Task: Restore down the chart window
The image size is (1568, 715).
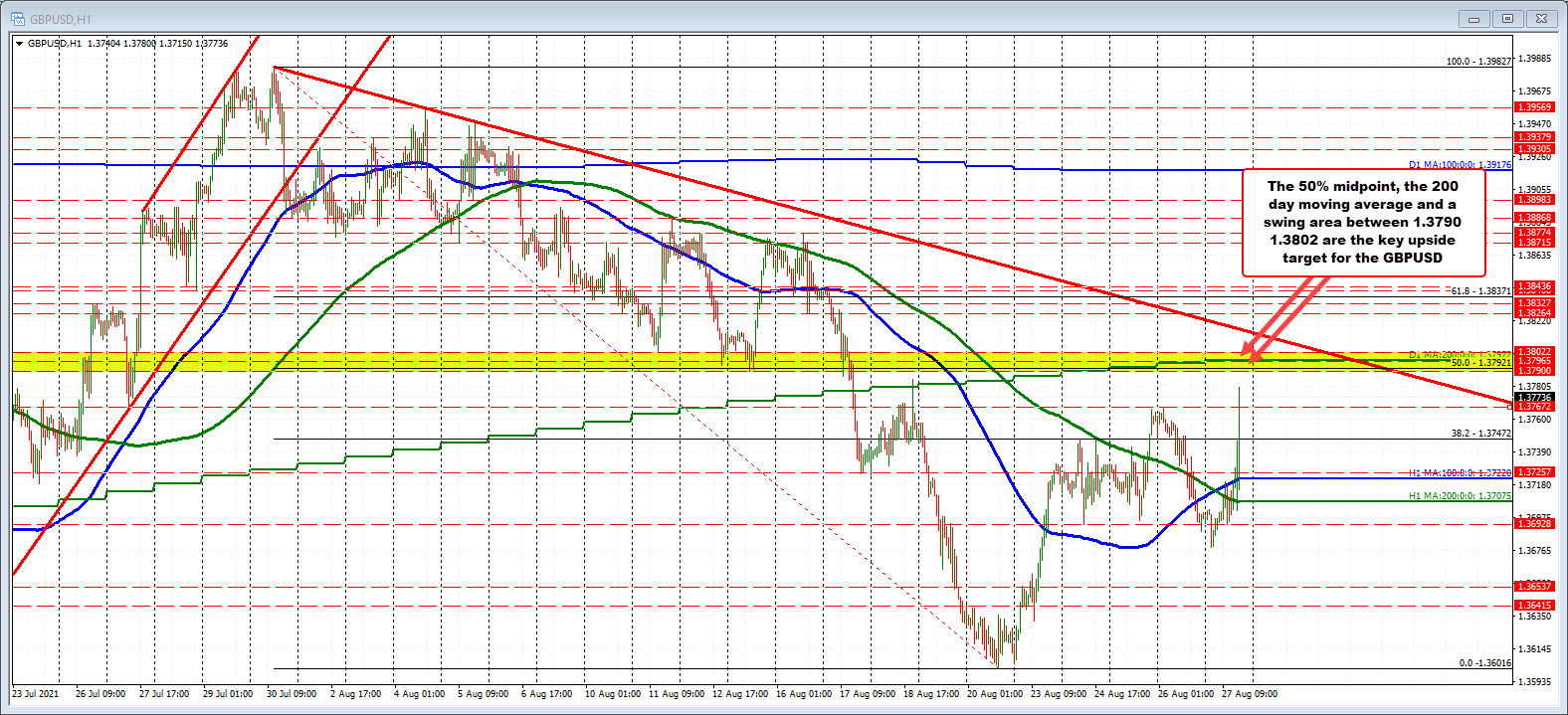Action: 1507,18
